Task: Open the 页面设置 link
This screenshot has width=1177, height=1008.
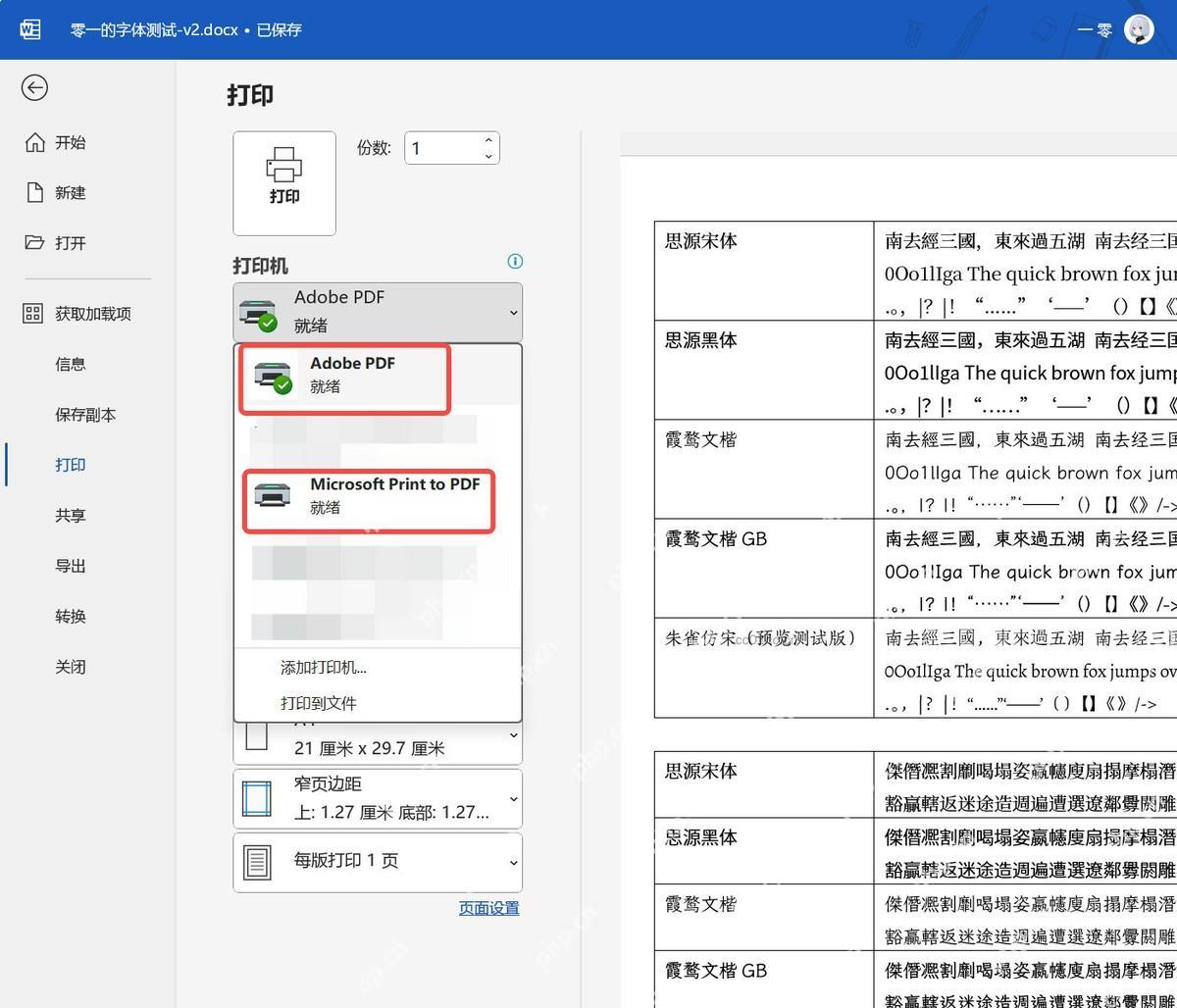Action: [x=489, y=908]
